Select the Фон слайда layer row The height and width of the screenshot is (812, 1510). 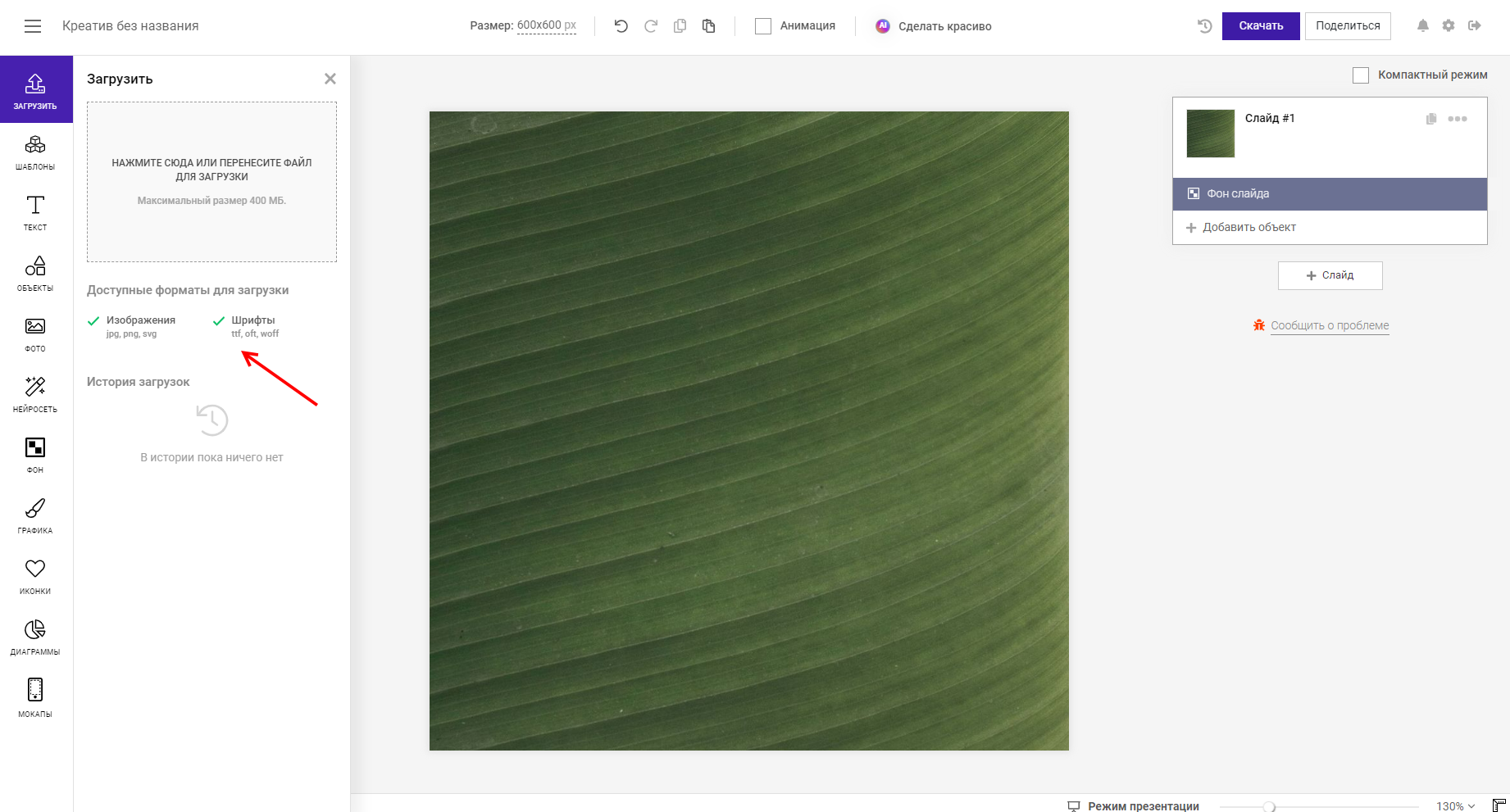point(1330,194)
